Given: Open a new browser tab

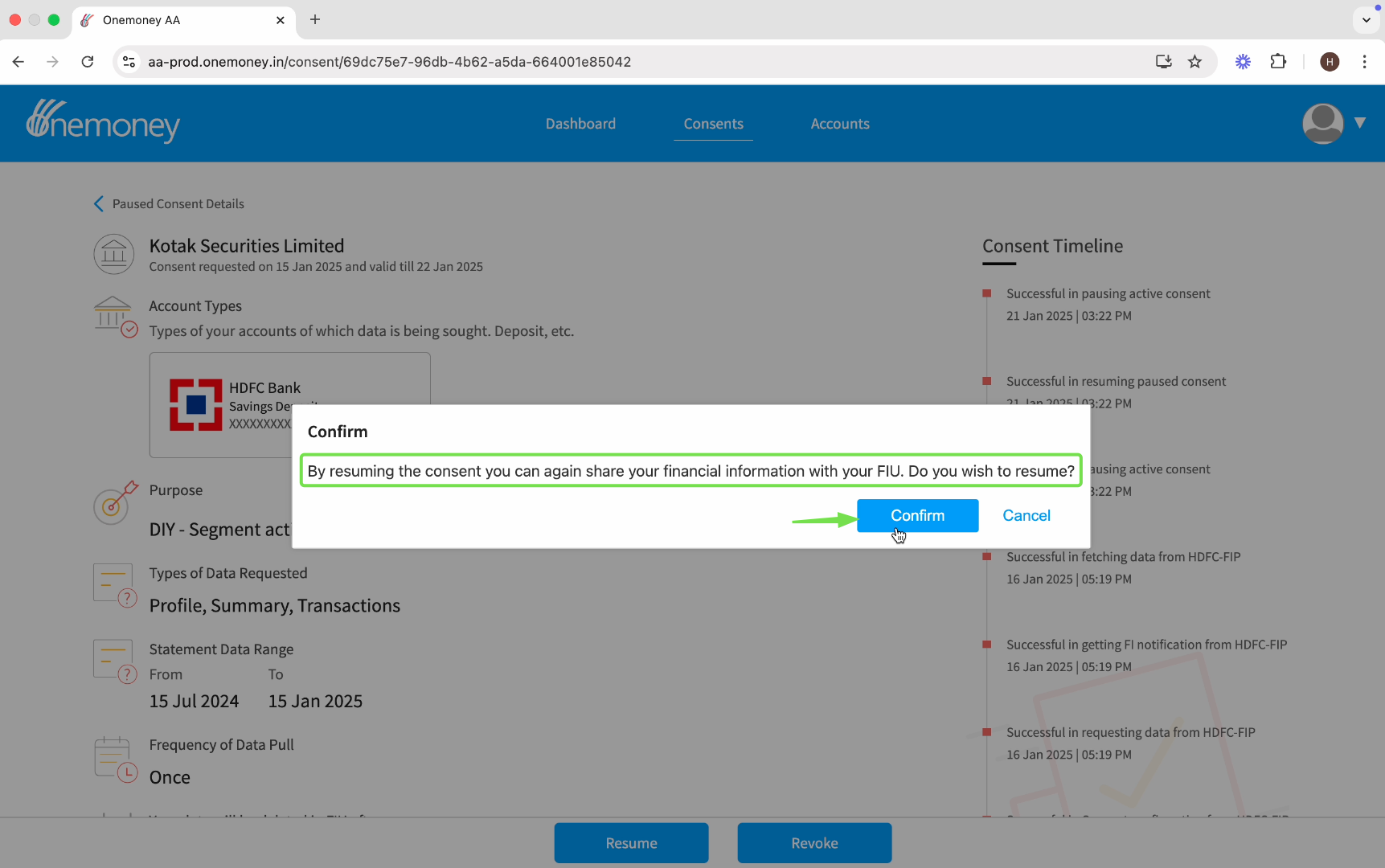Looking at the screenshot, I should [x=315, y=19].
